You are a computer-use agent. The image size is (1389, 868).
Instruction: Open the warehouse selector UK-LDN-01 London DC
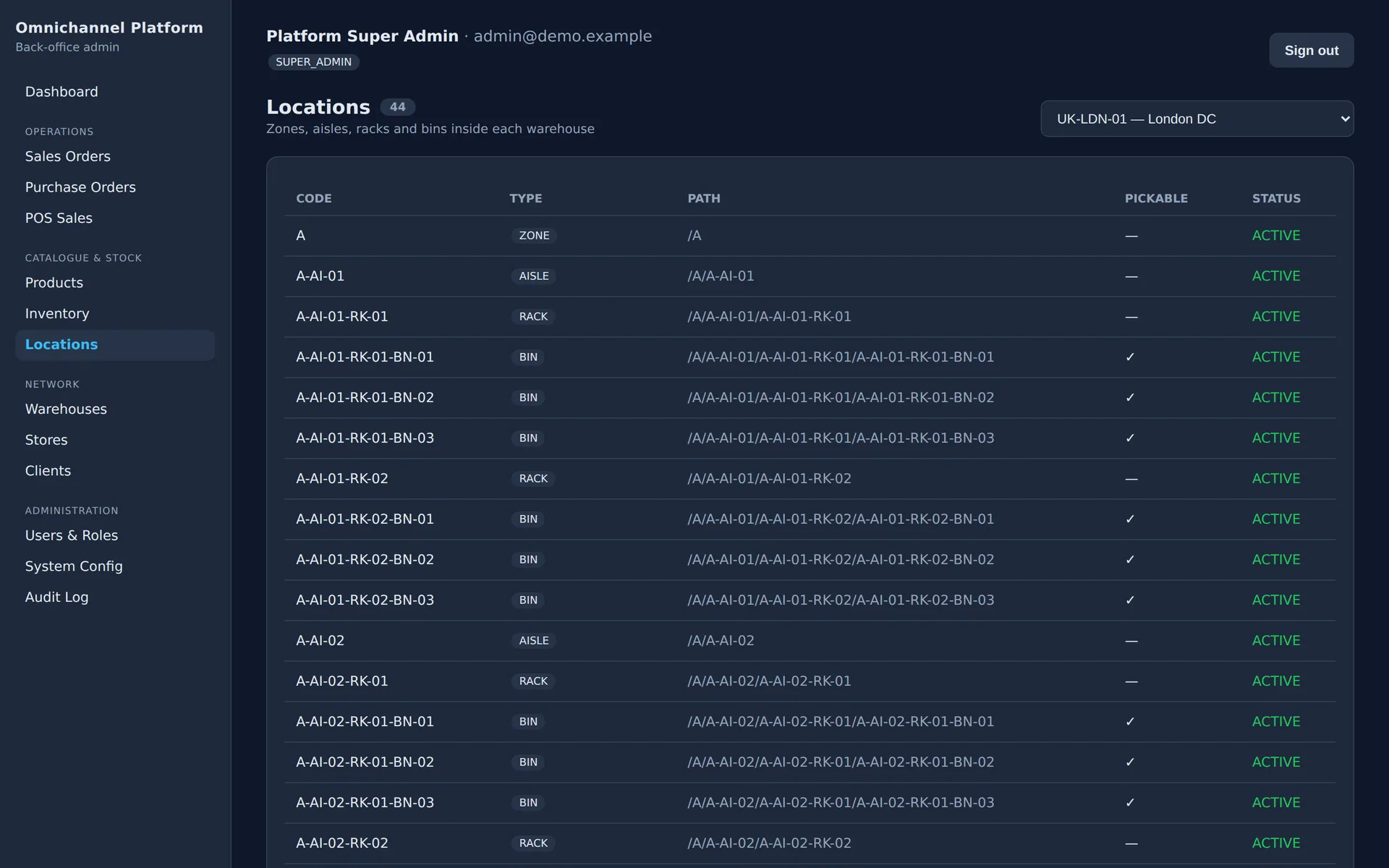[x=1197, y=119]
